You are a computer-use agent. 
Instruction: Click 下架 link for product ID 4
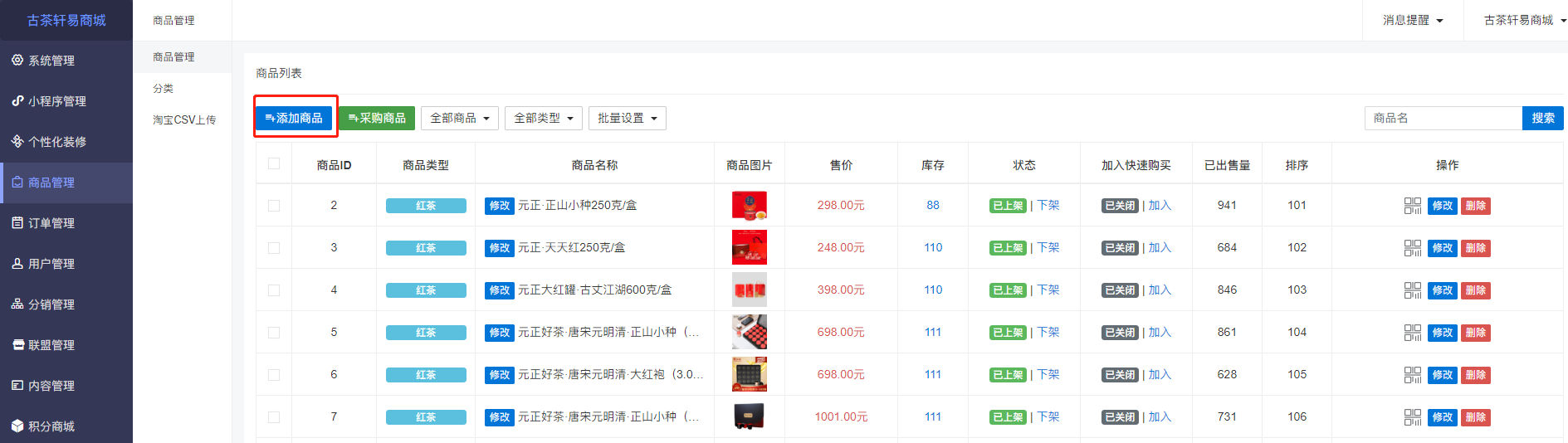coord(1048,290)
